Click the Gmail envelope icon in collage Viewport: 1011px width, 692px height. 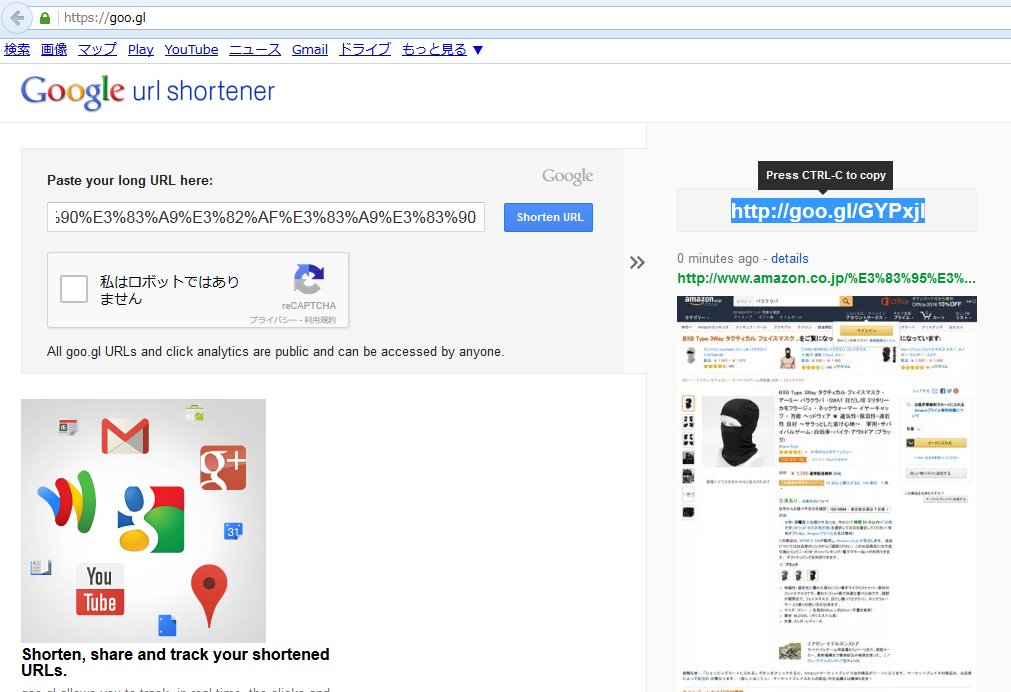pos(125,435)
